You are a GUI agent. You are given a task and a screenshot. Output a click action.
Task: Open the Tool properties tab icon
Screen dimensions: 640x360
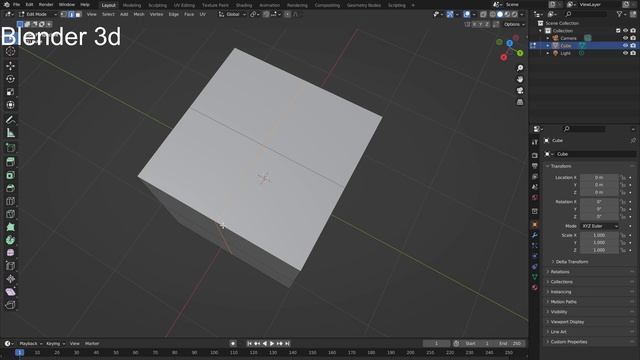[x=535, y=142]
